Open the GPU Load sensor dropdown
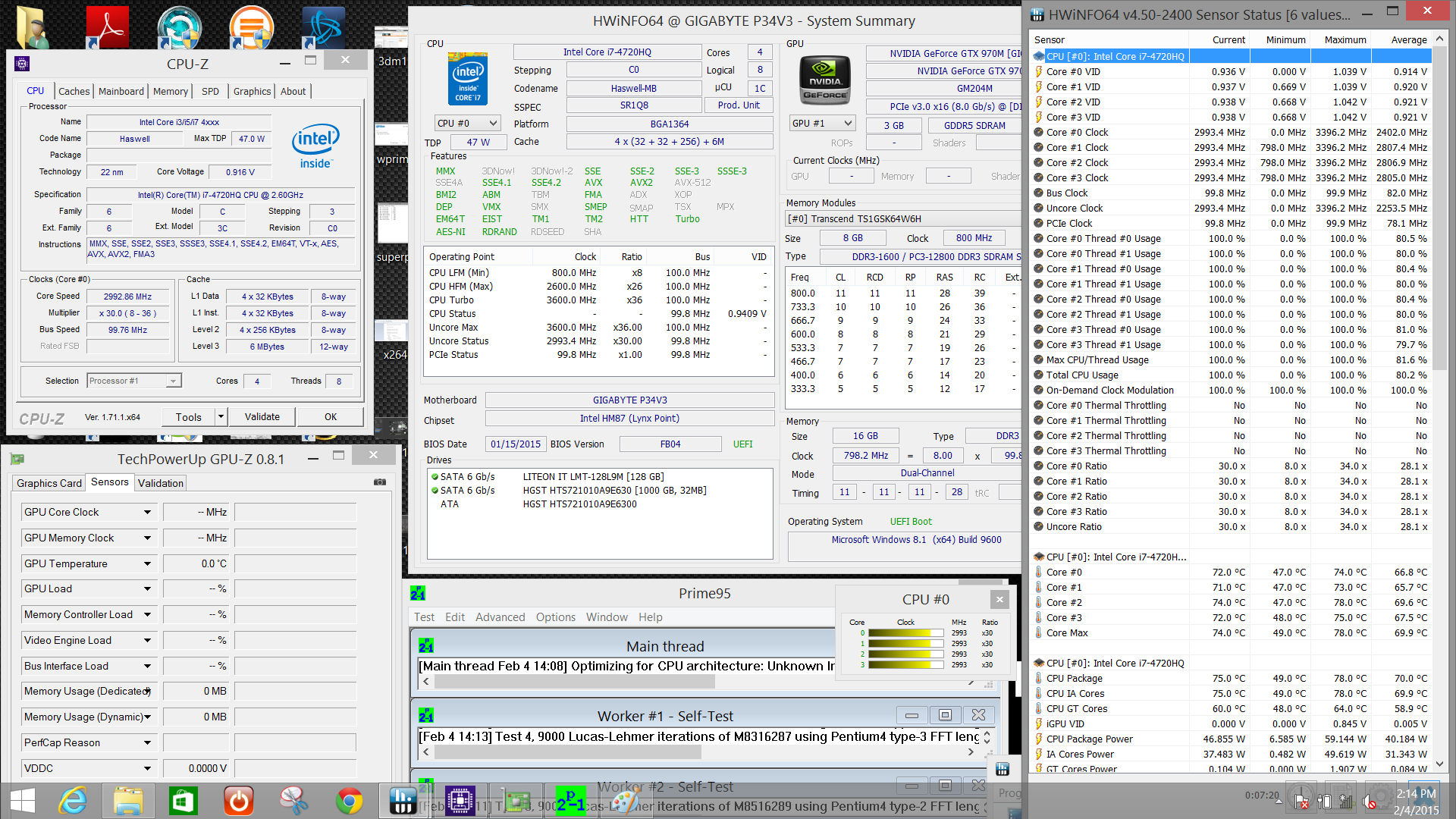 [147, 589]
